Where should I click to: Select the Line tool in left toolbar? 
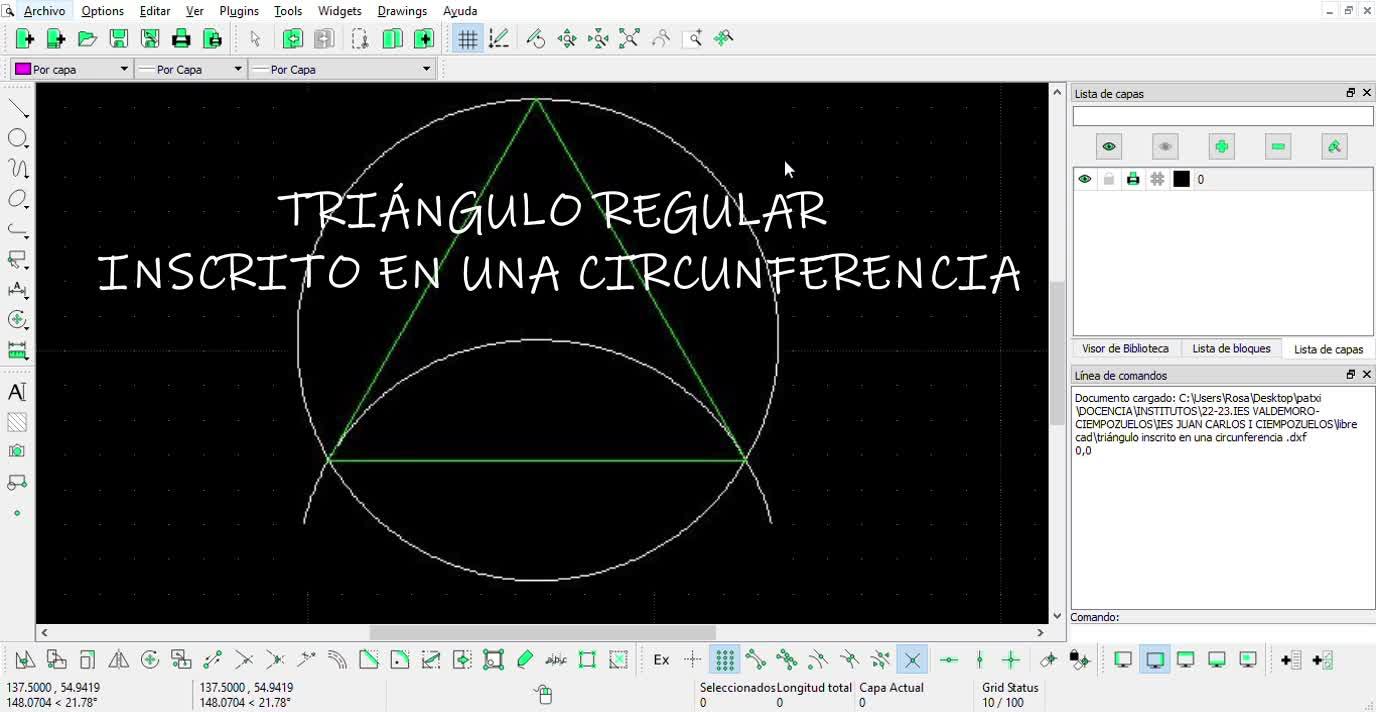point(17,108)
